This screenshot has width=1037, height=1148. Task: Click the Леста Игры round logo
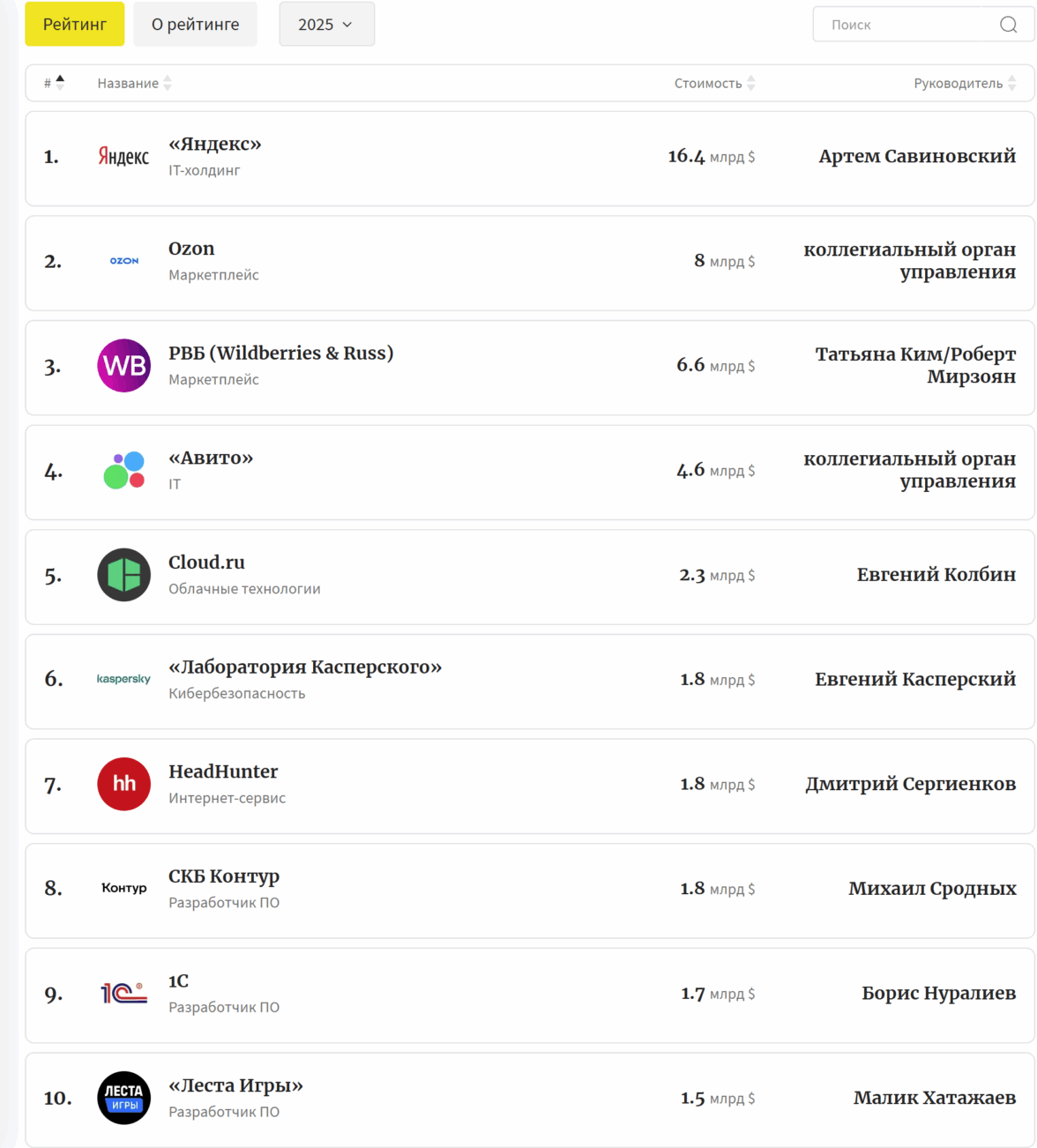pyautogui.click(x=123, y=1098)
